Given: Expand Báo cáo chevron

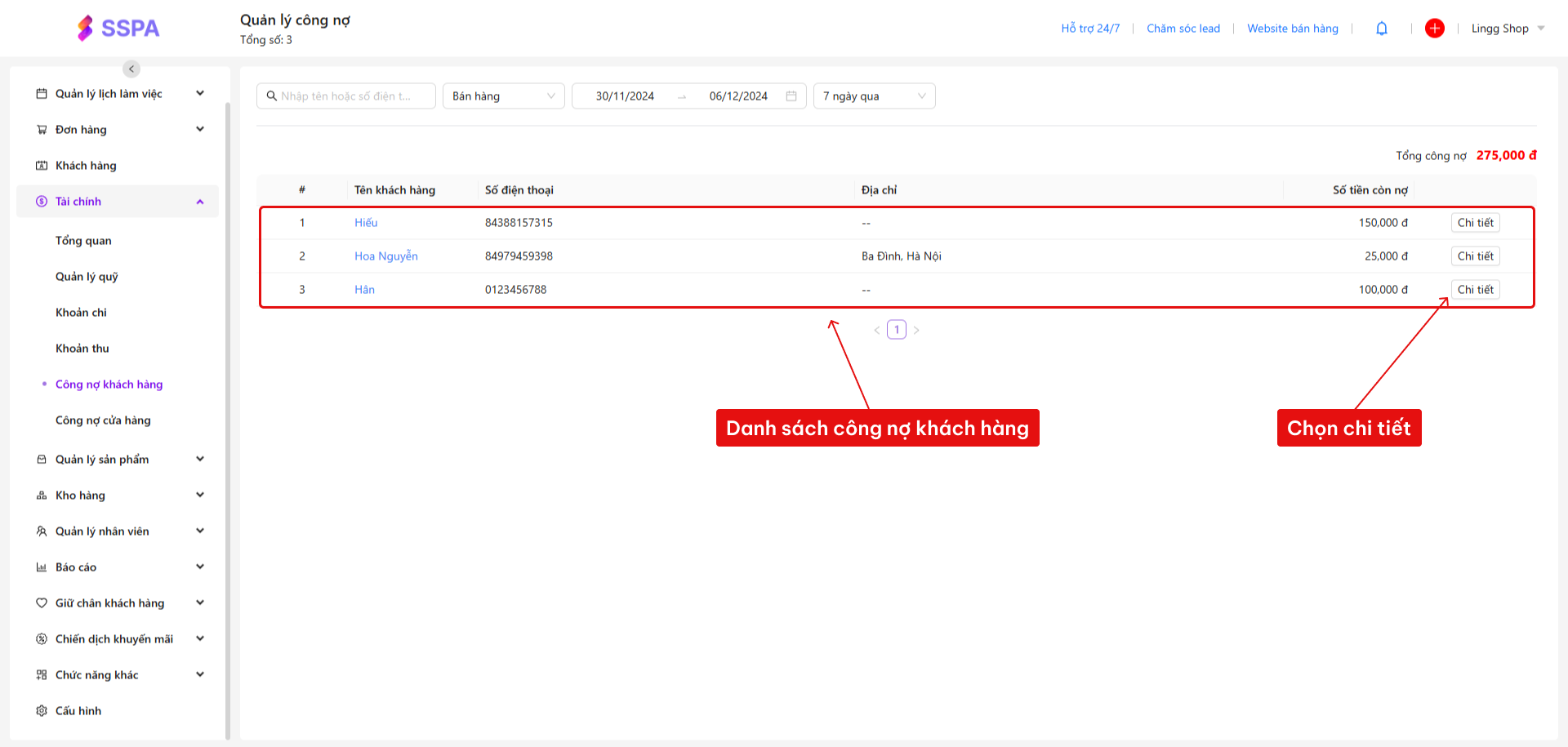Looking at the screenshot, I should [x=200, y=567].
